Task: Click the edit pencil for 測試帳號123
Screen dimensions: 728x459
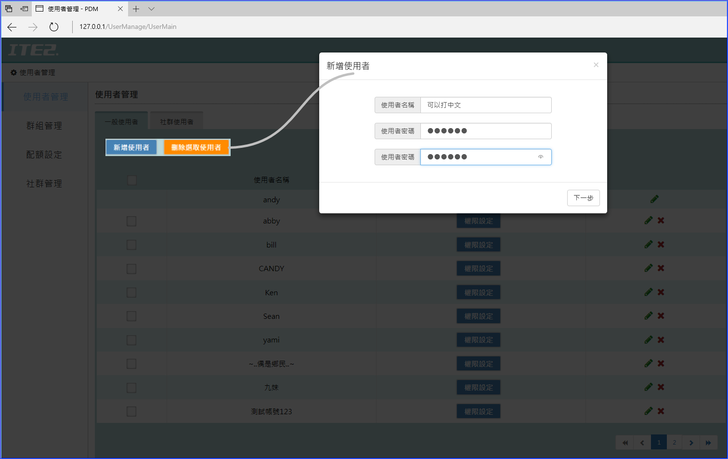Action: (x=649, y=411)
